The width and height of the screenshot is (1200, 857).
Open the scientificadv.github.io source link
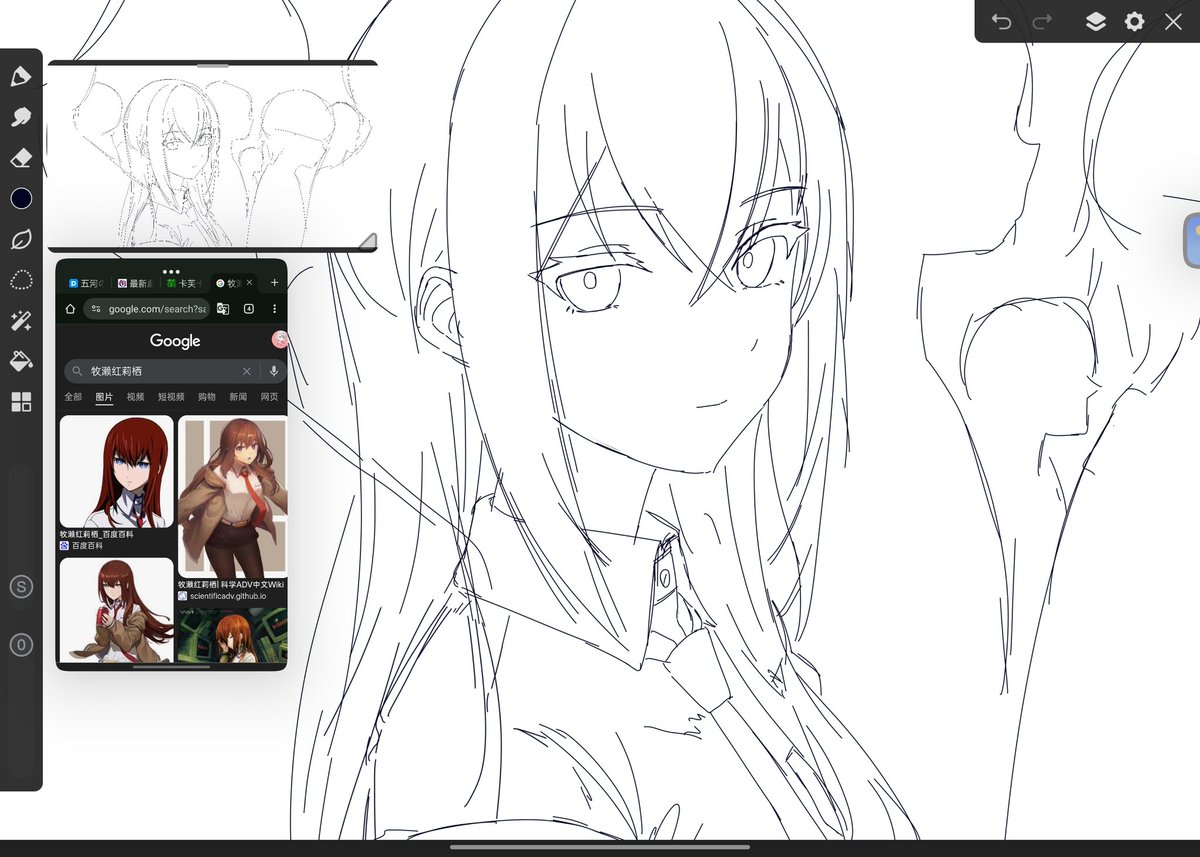click(222, 596)
